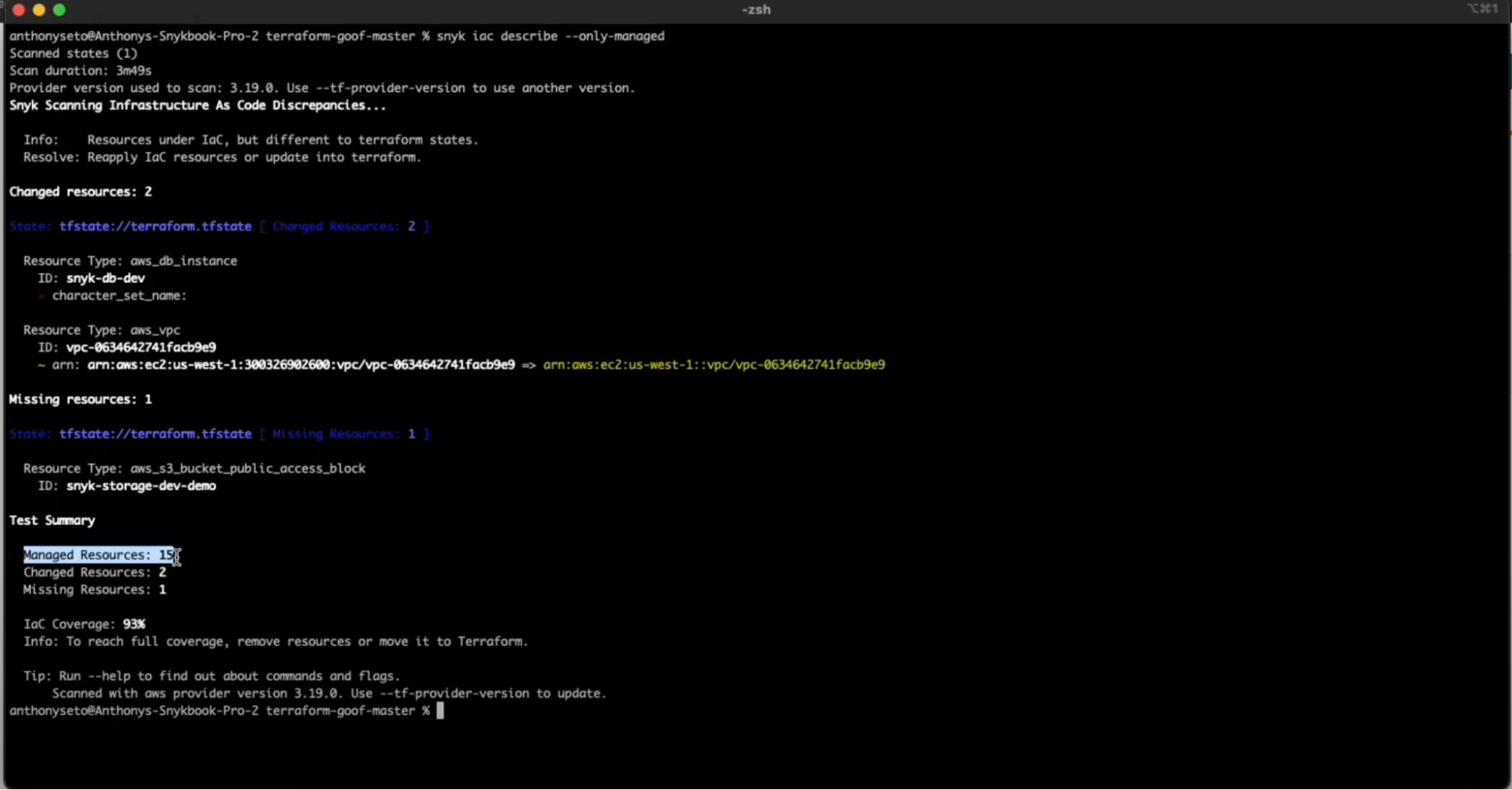Click the terminal cursor at bottom prompt
The height and width of the screenshot is (790, 1512).
coord(440,711)
